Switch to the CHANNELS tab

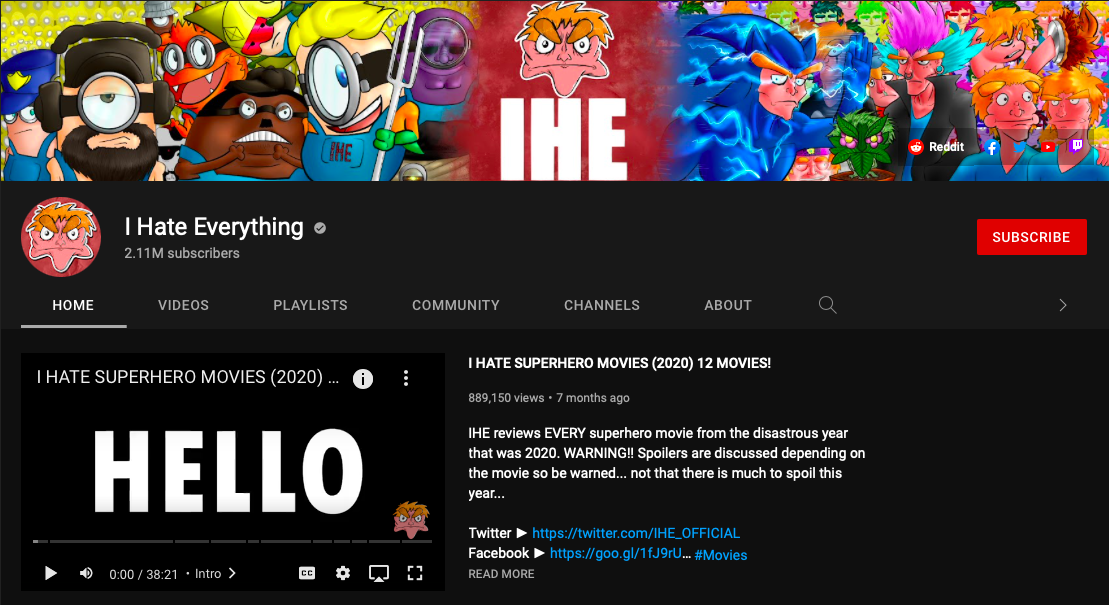coord(602,305)
